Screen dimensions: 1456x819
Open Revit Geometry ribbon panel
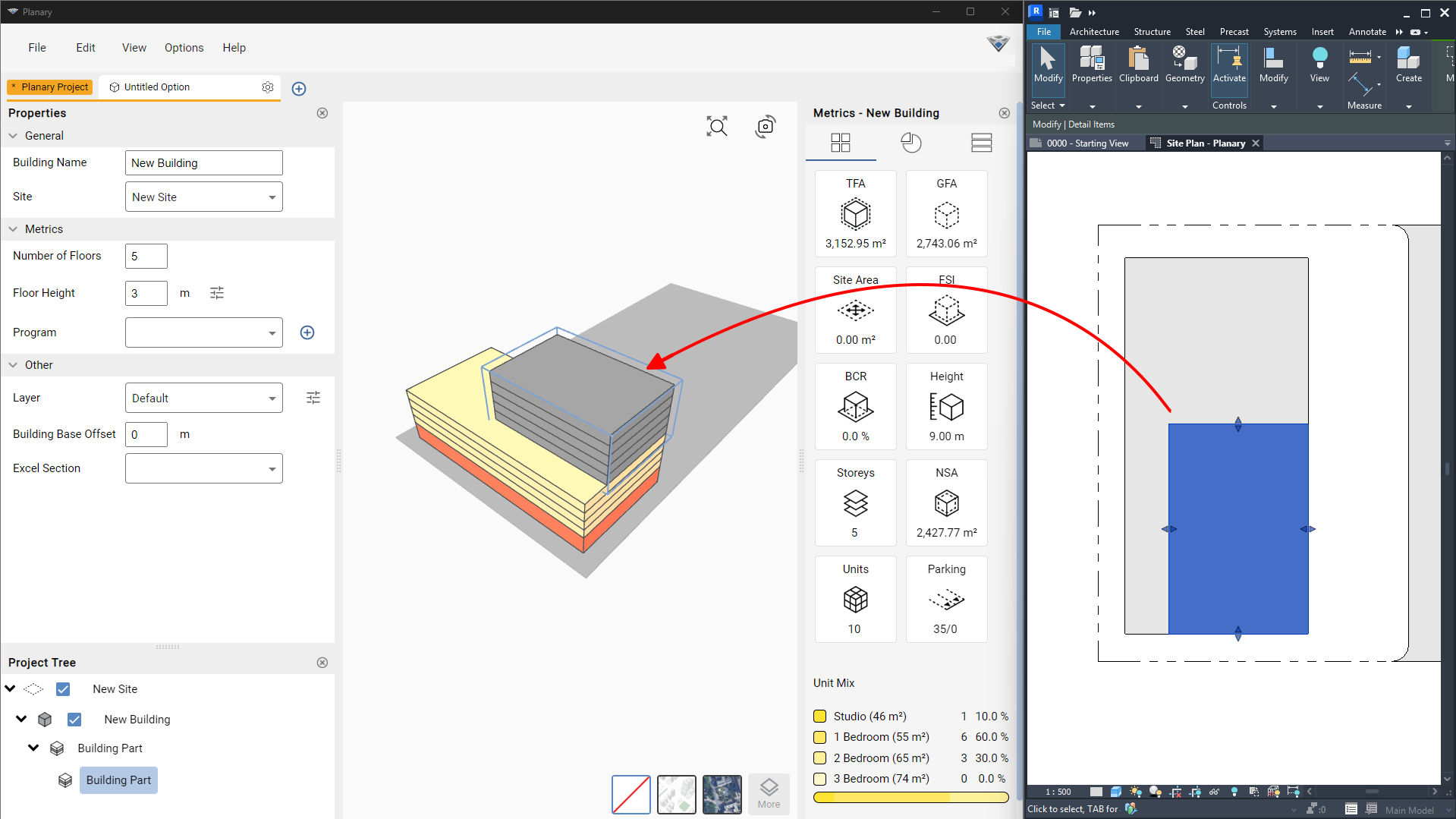pos(1184,65)
